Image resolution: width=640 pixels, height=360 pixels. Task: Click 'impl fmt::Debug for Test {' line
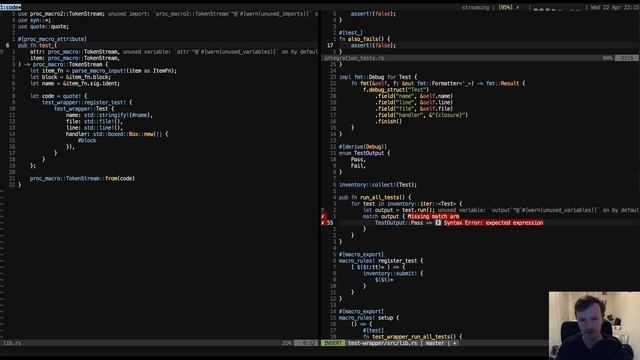click(x=378, y=77)
